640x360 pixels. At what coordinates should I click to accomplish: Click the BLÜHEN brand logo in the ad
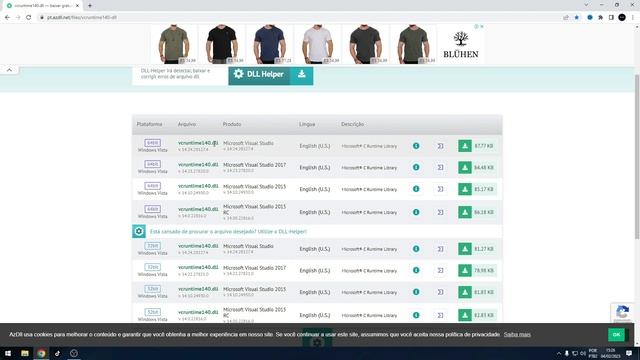461,44
